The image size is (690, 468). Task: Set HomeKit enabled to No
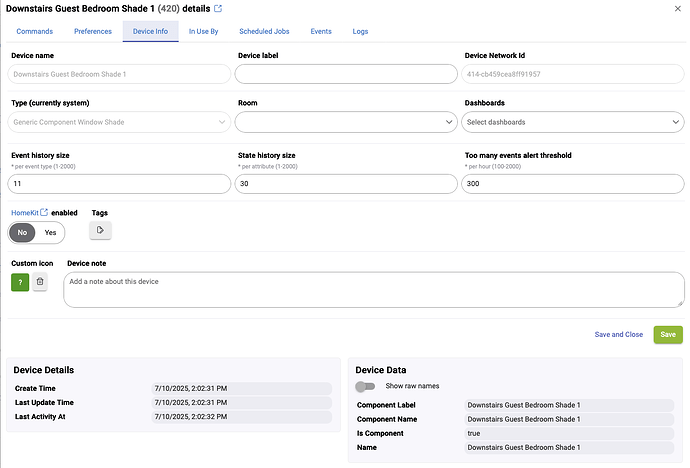22,233
